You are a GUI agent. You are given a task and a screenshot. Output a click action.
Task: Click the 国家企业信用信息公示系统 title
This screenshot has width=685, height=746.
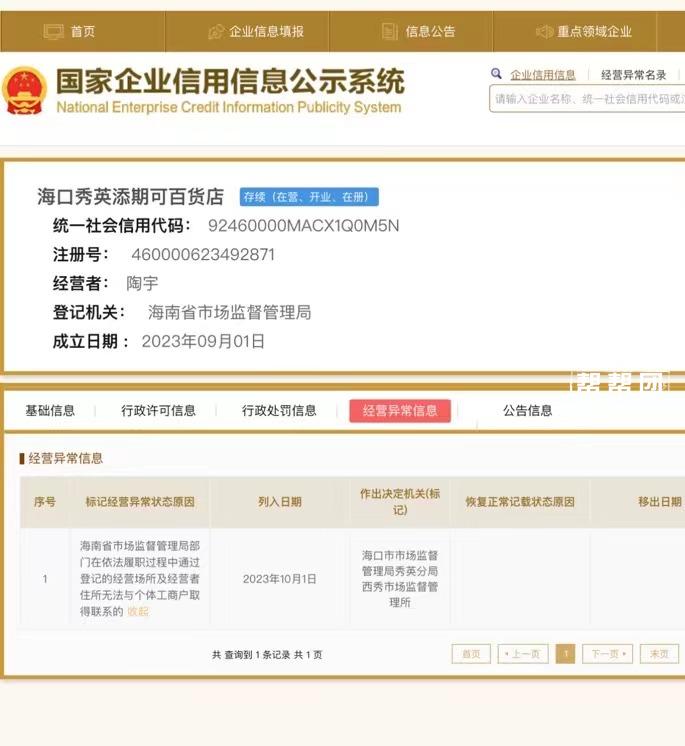tap(230, 81)
